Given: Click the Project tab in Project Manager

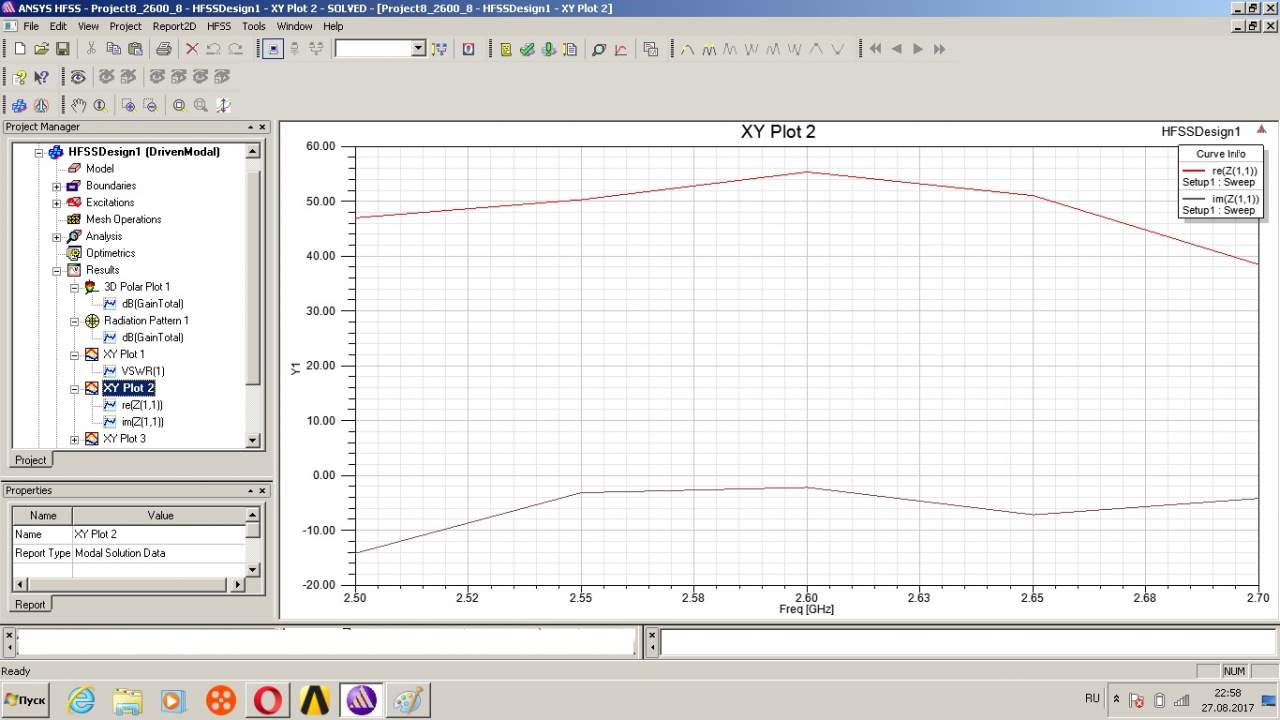Looking at the screenshot, I should pyautogui.click(x=30, y=460).
